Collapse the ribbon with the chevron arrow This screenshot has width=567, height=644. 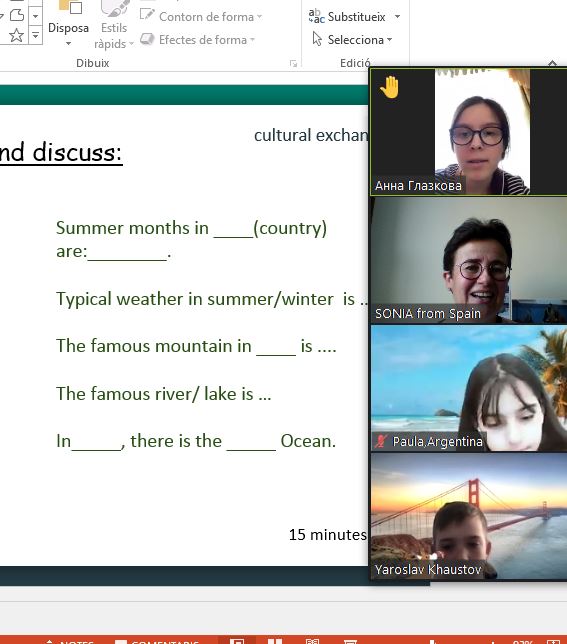552,63
